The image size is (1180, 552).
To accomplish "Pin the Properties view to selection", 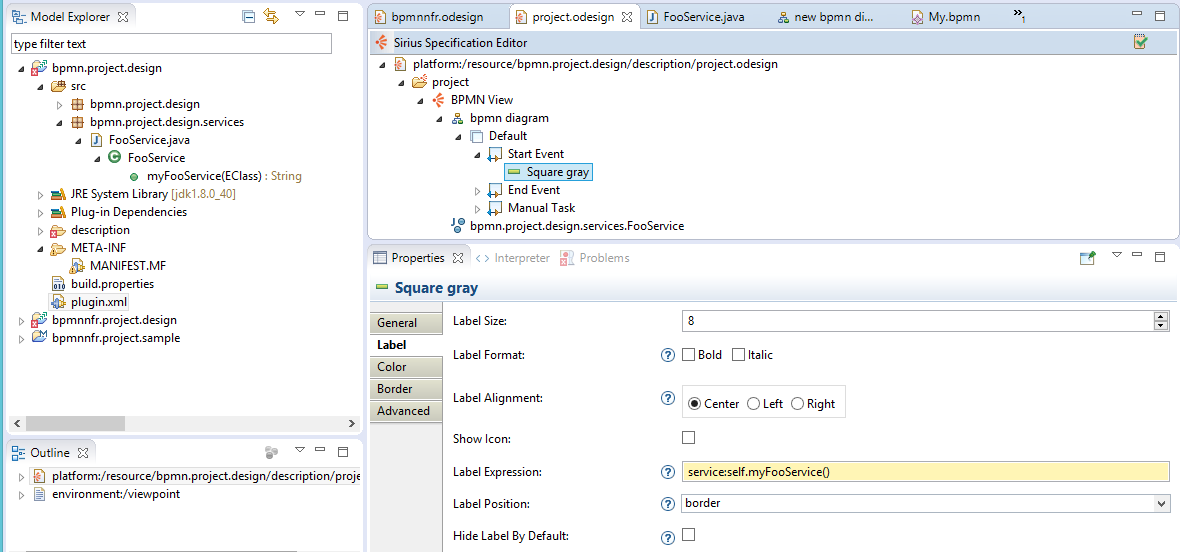I will pyautogui.click(x=1087, y=258).
